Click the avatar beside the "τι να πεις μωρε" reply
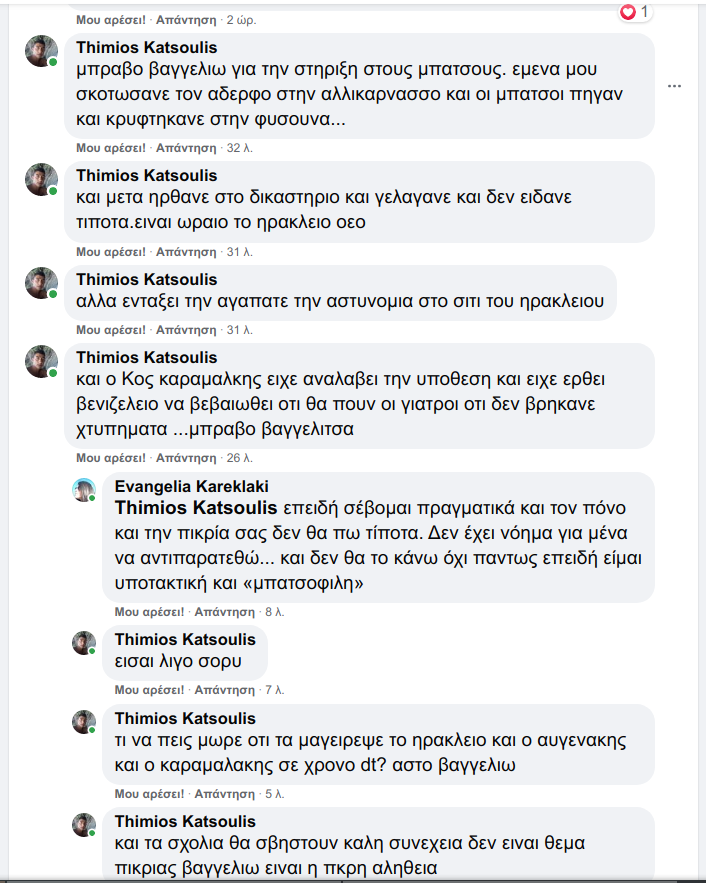Image resolution: width=706 pixels, height=883 pixels. click(x=84, y=722)
